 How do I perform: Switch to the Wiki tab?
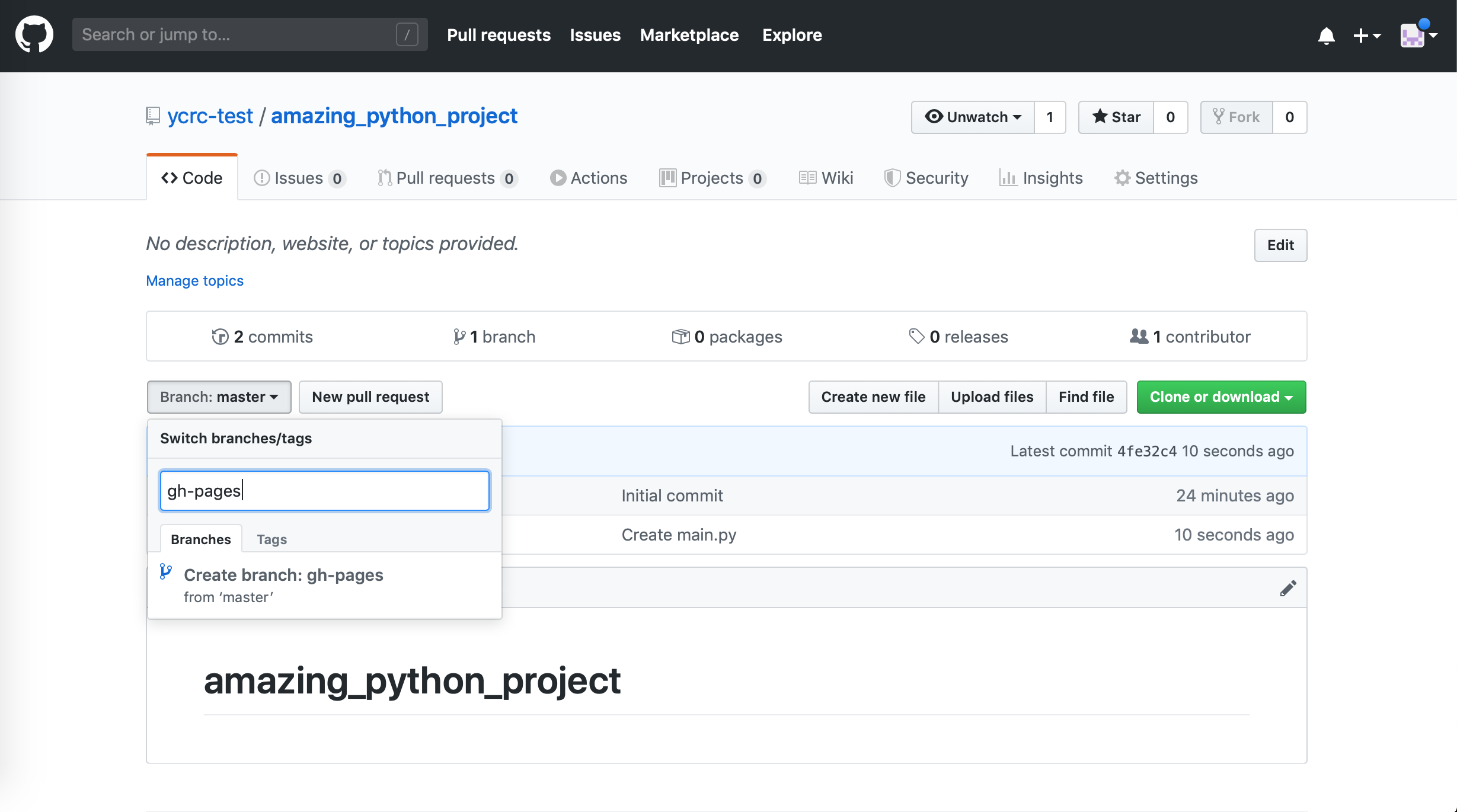(x=826, y=178)
